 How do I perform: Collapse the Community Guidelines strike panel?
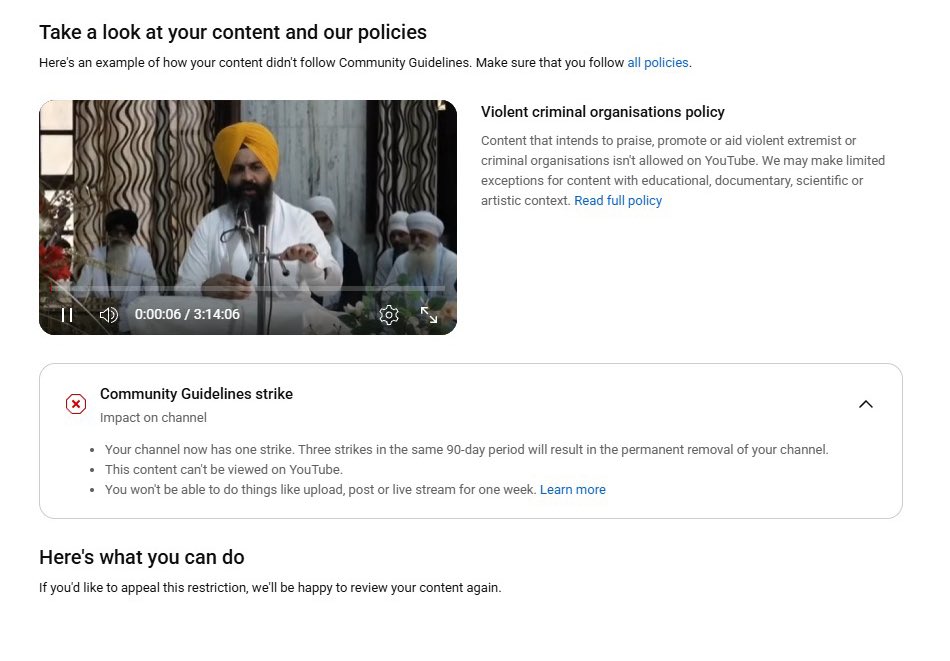(866, 403)
